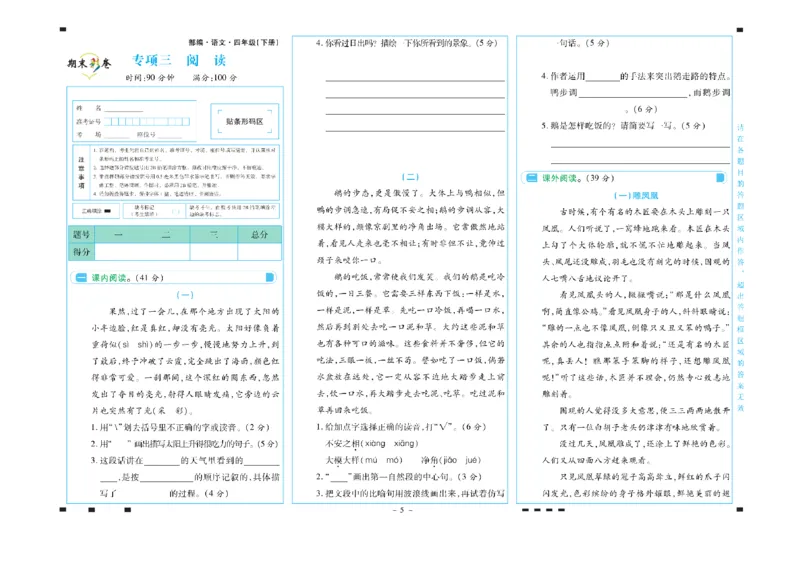Click the blue bookmark icon ending the 课内阅读 bar
The image size is (800, 566).
pyautogui.click(x=270, y=277)
